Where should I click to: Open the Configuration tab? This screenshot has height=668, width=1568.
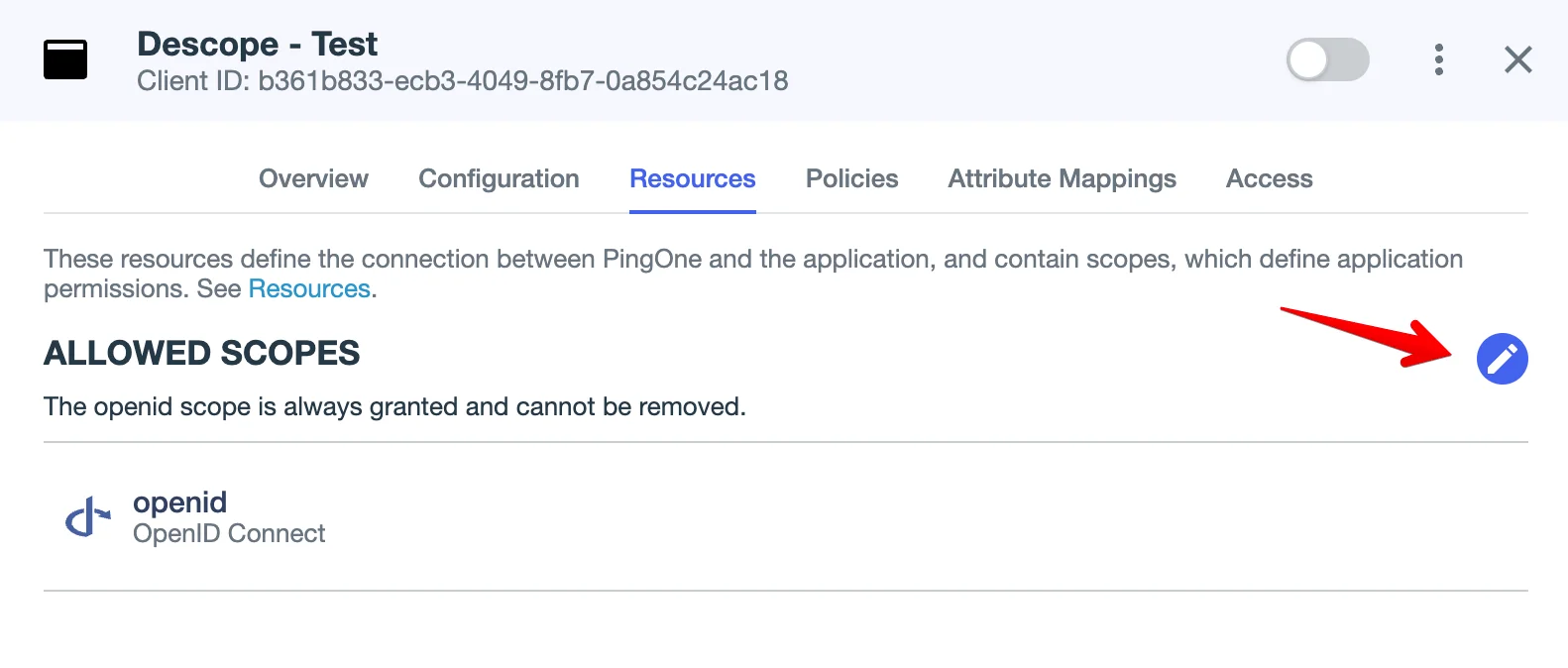(x=499, y=178)
